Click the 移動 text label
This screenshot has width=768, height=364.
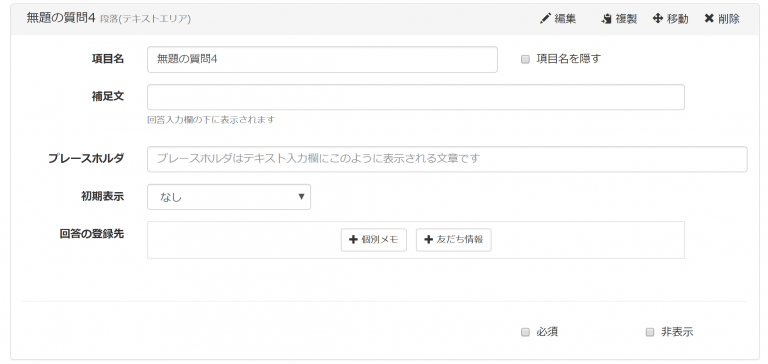(677, 19)
